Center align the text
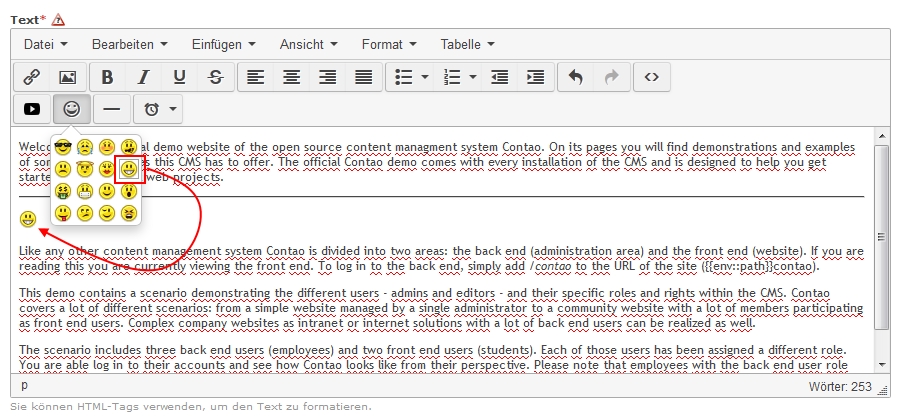Screen dimensions: 904x418 pyautogui.click(x=291, y=77)
